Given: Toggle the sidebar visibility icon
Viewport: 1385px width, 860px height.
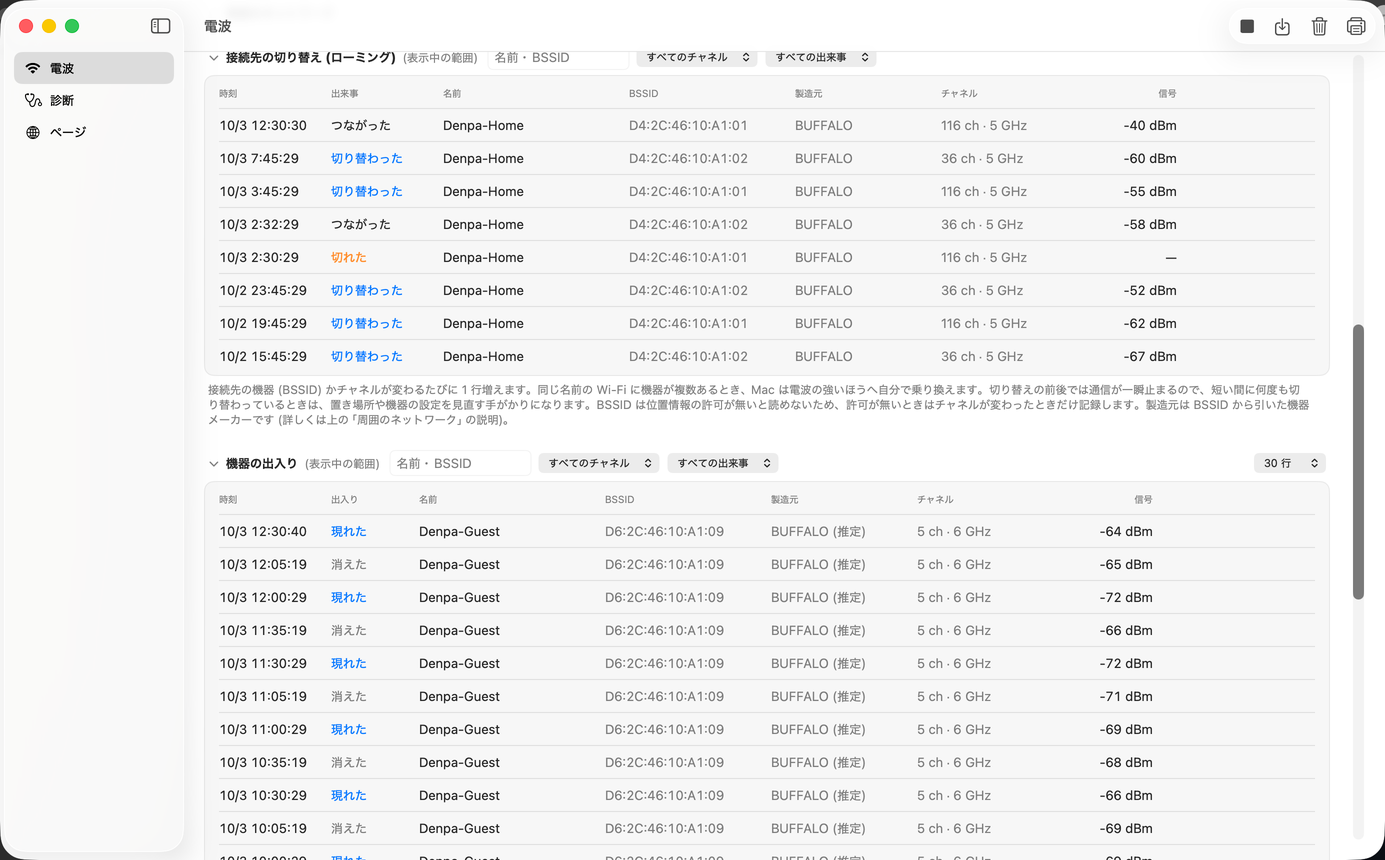Looking at the screenshot, I should coord(160,26).
